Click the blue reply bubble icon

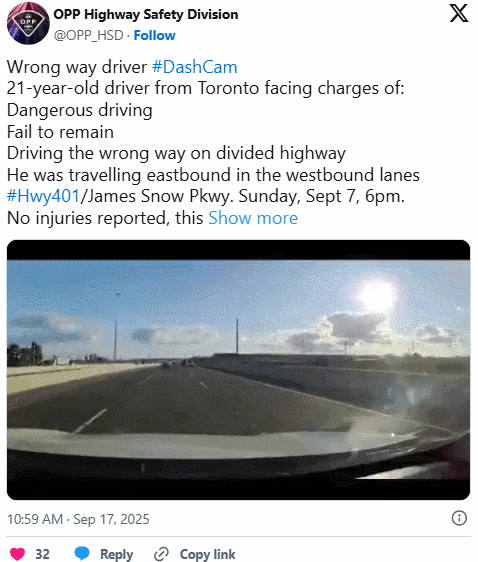tap(82, 553)
